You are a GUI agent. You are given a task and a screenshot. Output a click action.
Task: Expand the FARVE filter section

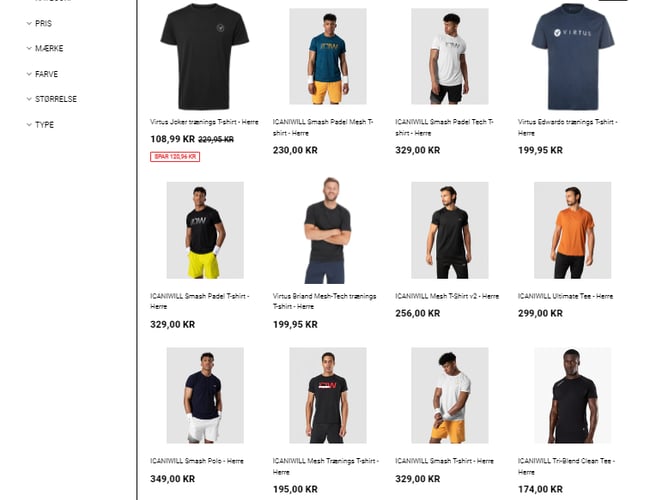[x=42, y=74]
